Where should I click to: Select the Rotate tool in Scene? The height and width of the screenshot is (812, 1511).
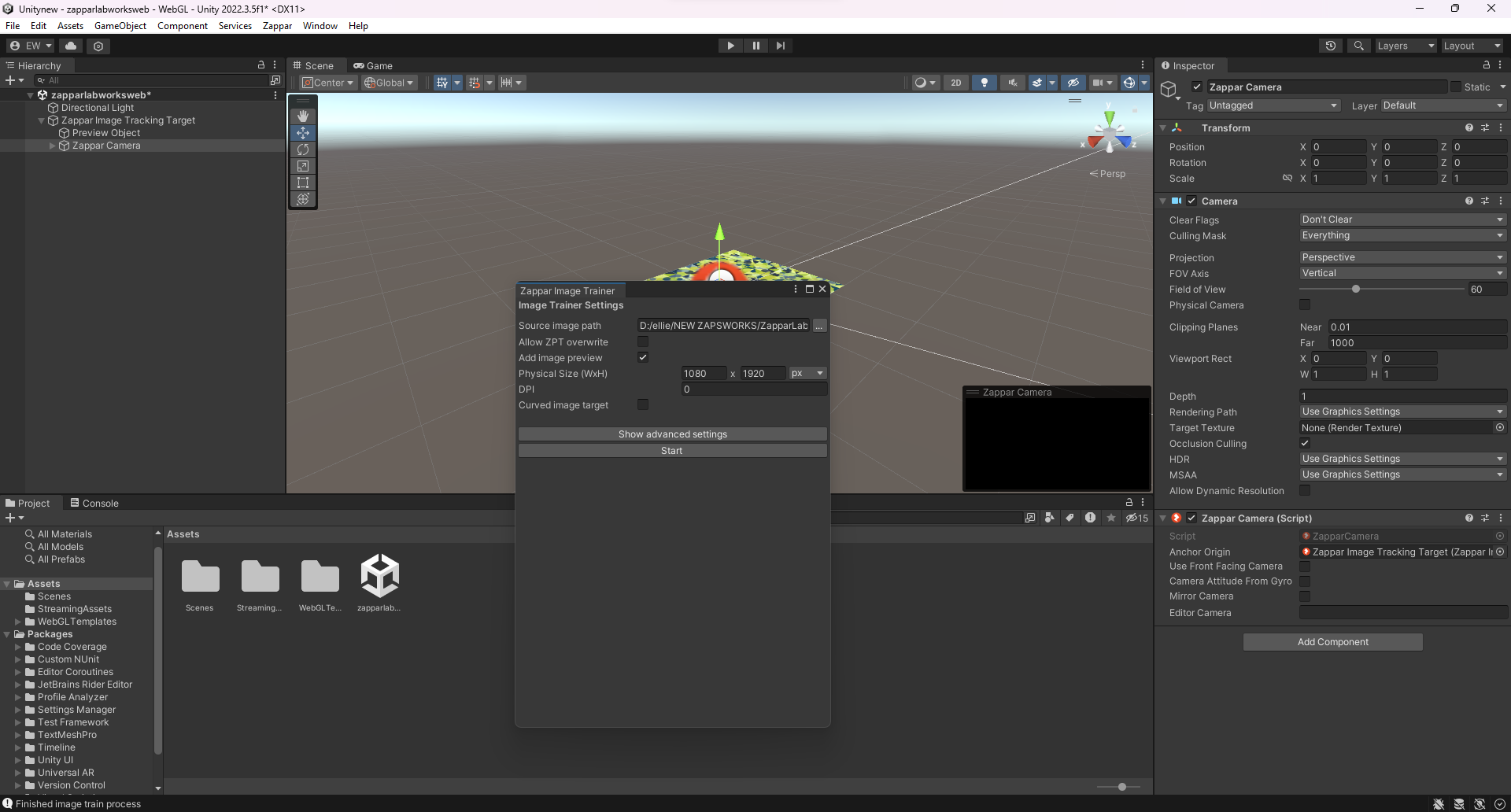coord(303,149)
